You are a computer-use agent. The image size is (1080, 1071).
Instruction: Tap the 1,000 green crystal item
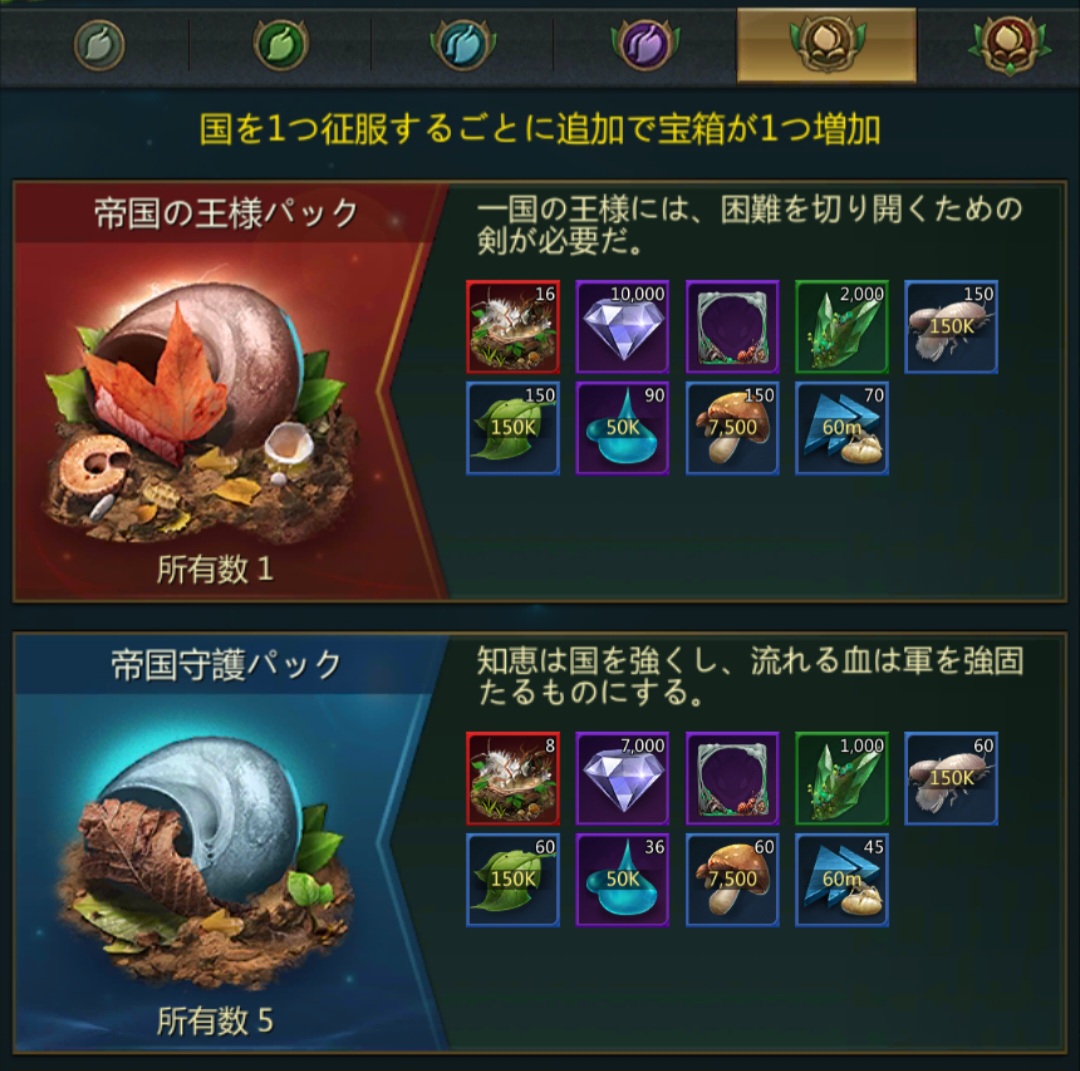tap(842, 778)
